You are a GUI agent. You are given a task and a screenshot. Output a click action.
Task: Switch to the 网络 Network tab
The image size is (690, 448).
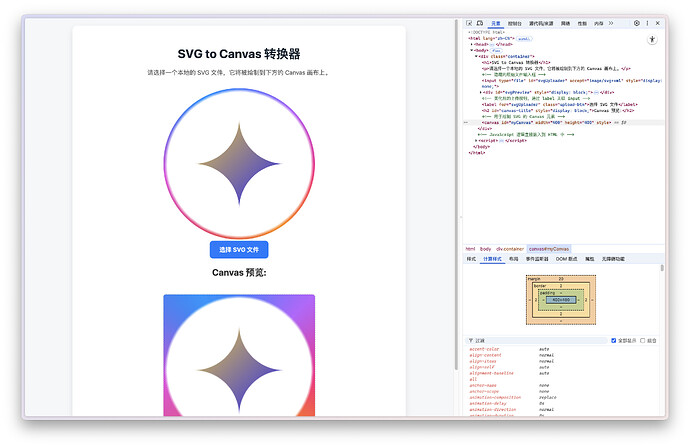[x=565, y=23]
